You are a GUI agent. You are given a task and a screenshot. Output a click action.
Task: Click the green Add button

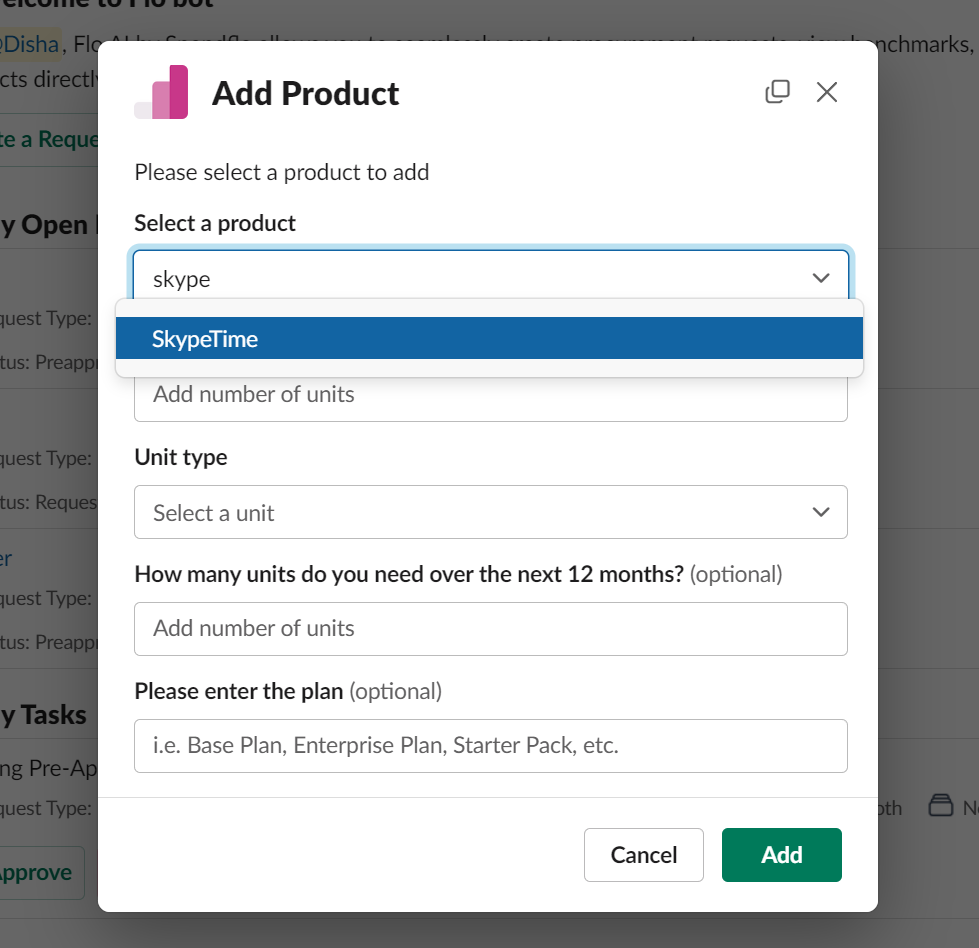782,855
